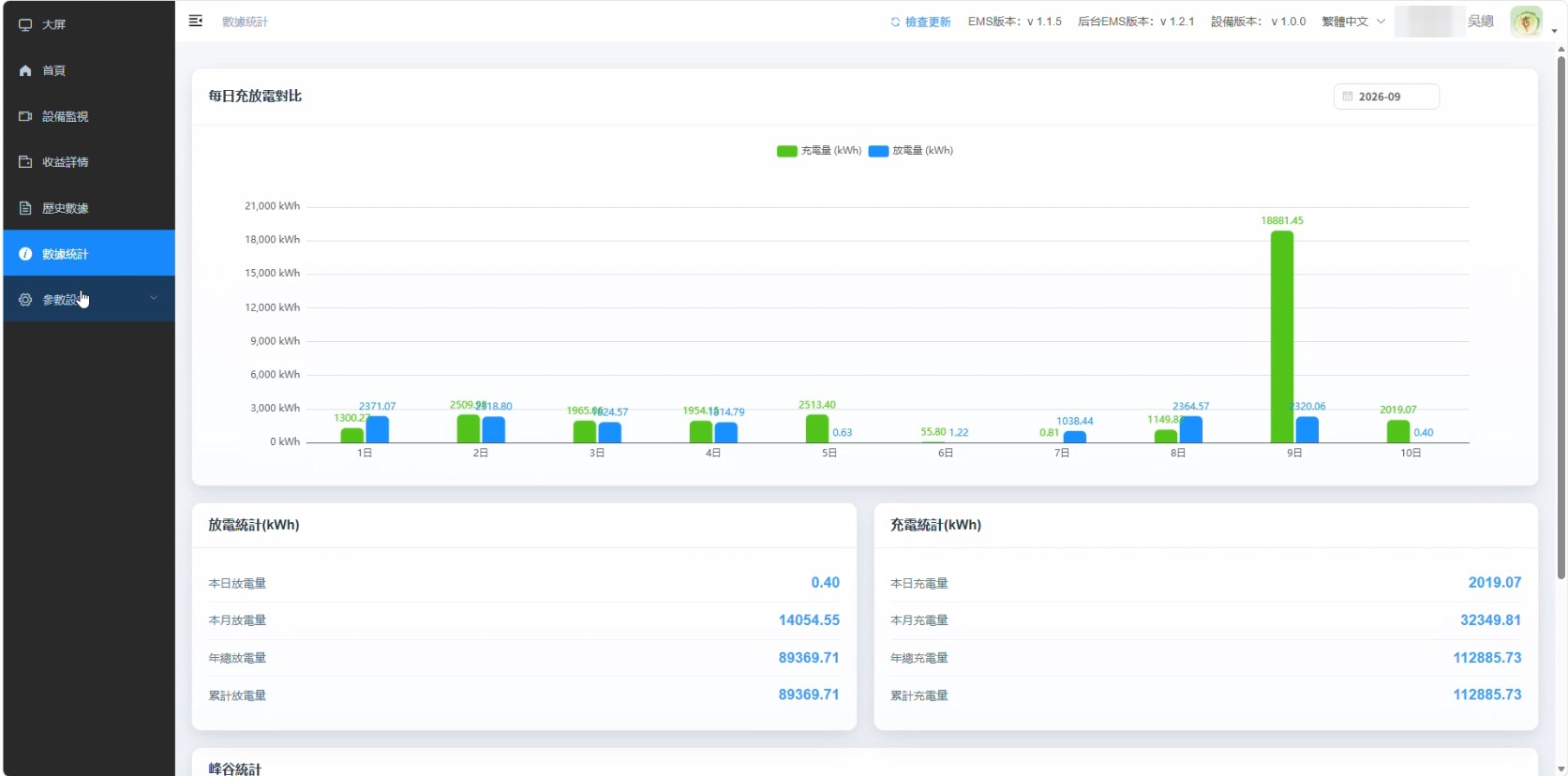Toggle the 放電量 (kWh) legend series
The height and width of the screenshot is (776, 1568).
coord(911,150)
